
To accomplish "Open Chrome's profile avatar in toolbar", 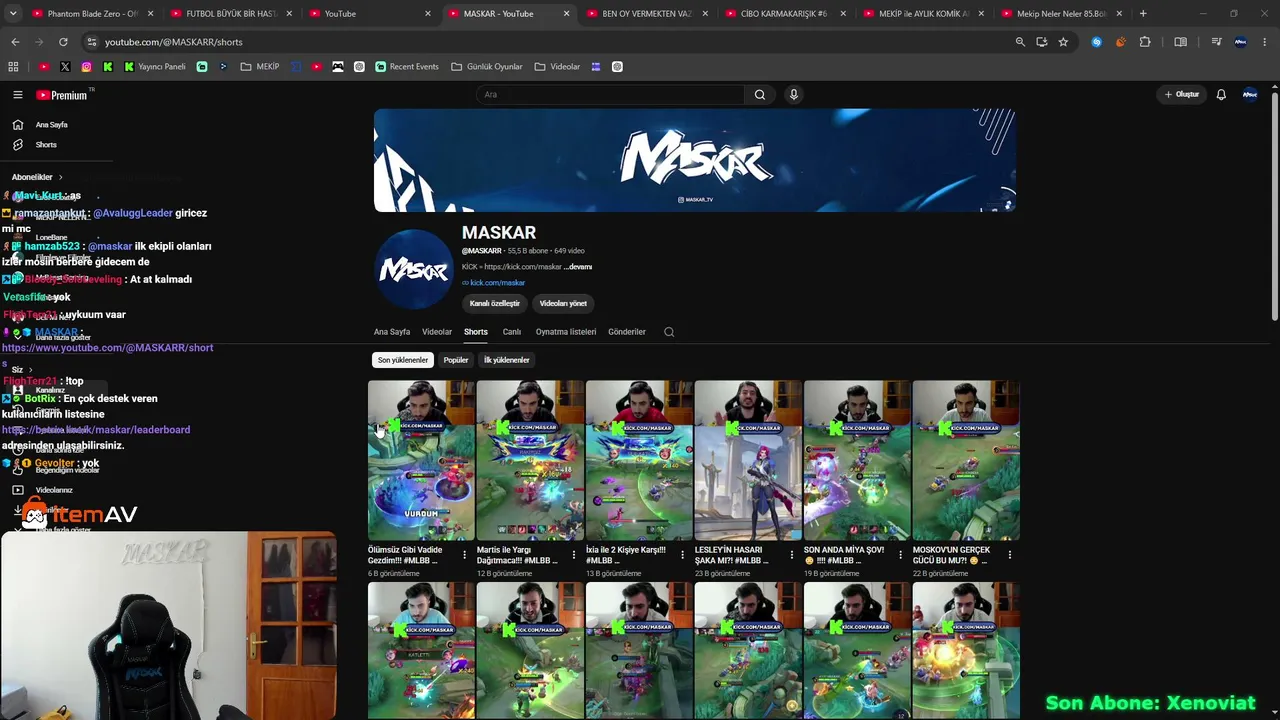I will point(1241,42).
